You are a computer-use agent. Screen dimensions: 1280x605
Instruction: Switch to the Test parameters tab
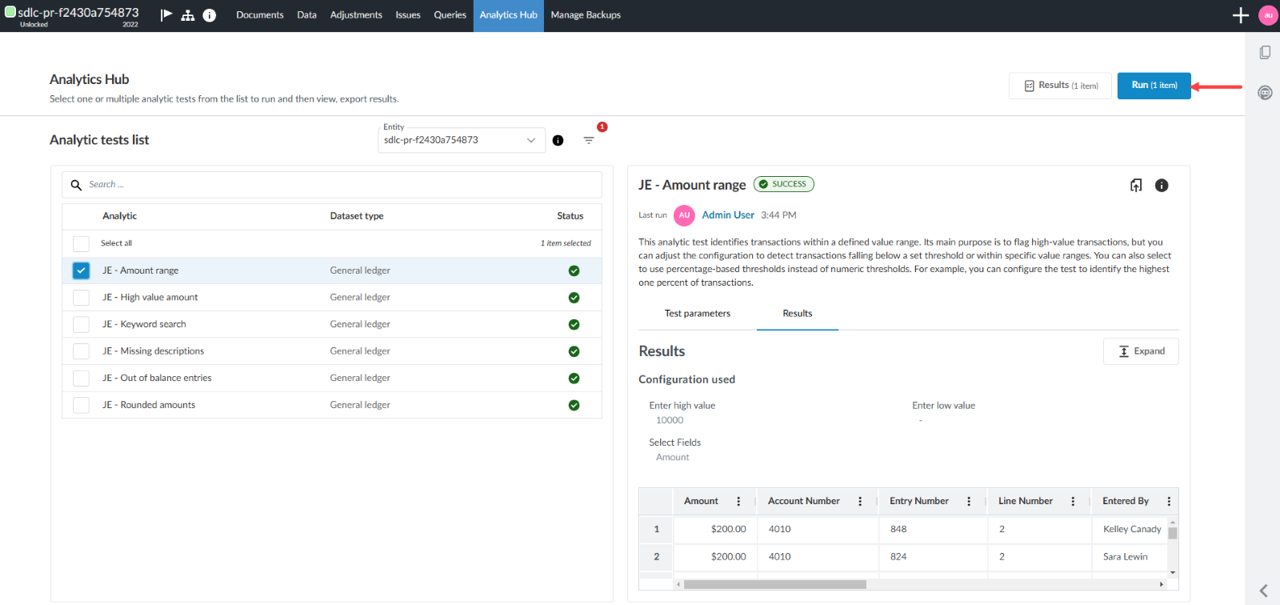tap(697, 313)
